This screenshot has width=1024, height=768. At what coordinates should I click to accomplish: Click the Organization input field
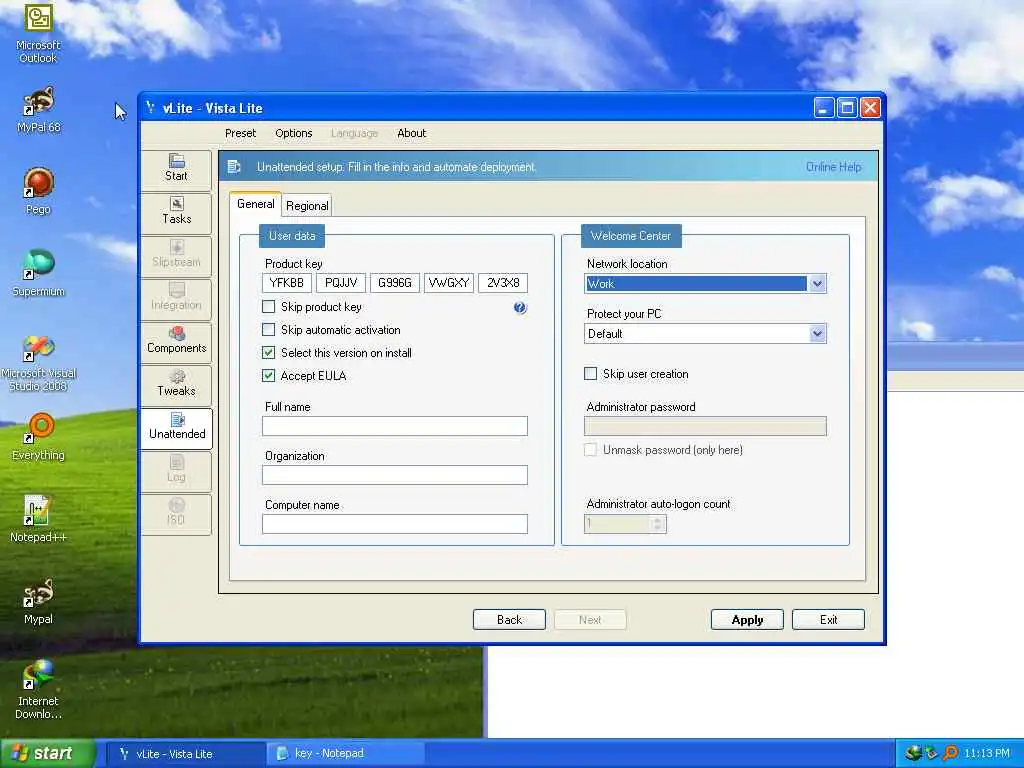coord(394,475)
